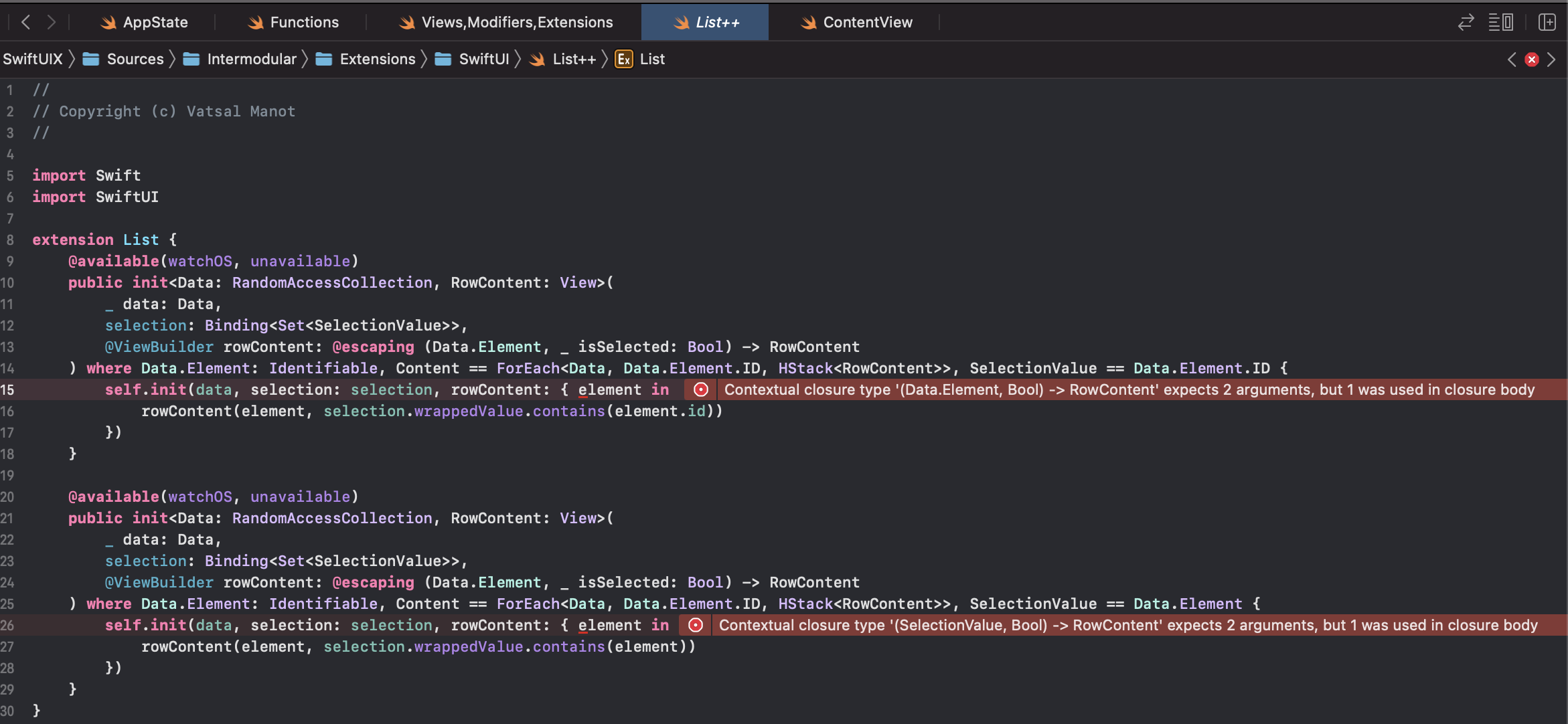The height and width of the screenshot is (724, 1568).
Task: Open code review mode with the arrows icon
Action: (1466, 21)
